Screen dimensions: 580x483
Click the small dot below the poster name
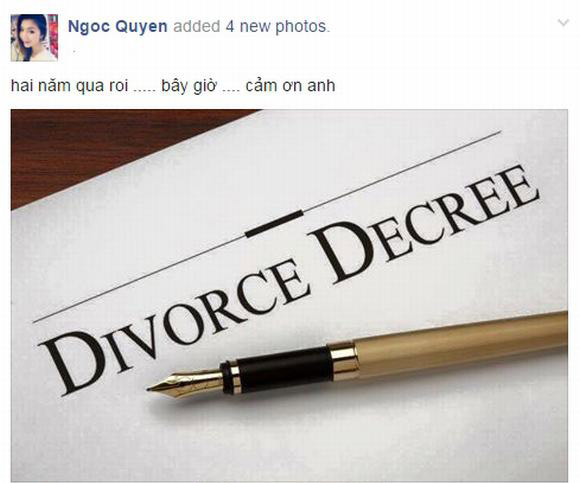tap(74, 51)
